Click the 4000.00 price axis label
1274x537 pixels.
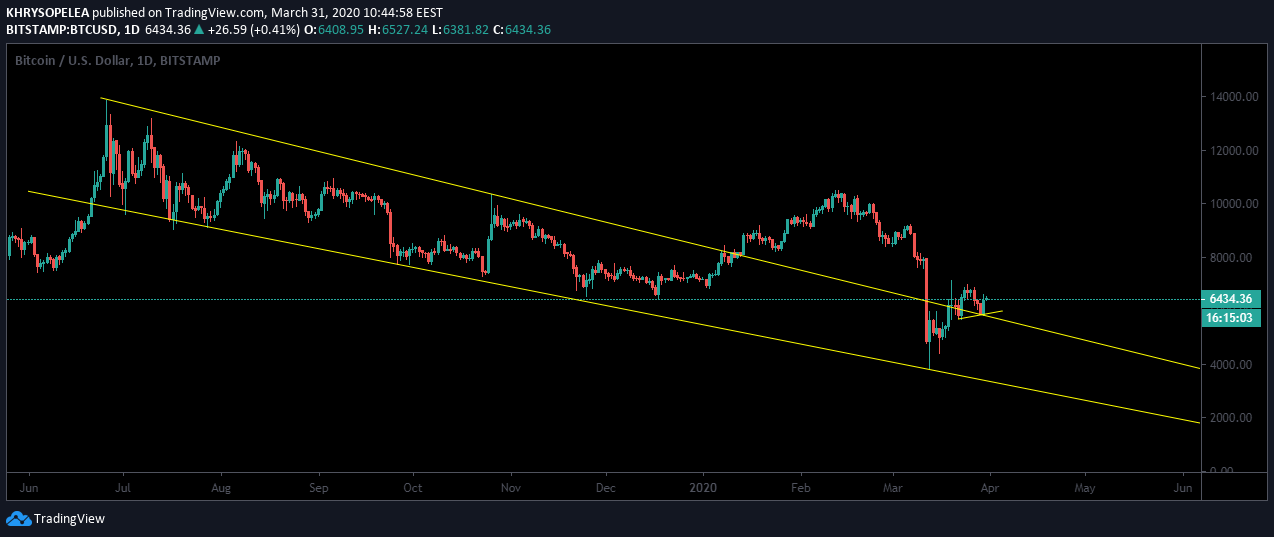click(1233, 365)
